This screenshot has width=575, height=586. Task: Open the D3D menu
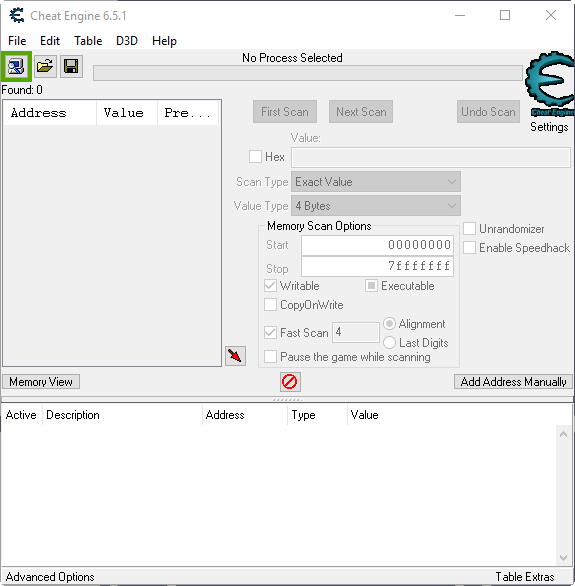[x=127, y=41]
